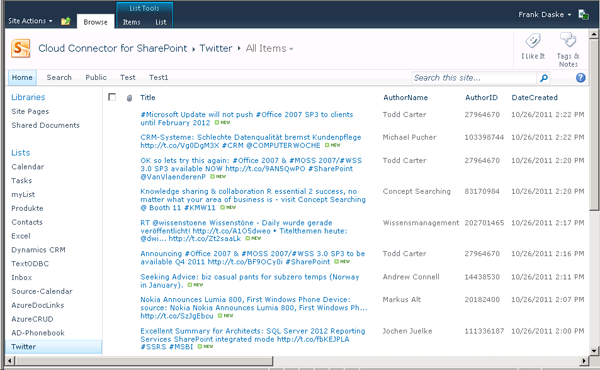This screenshot has height=370, width=600.
Task: Sort by the DateCreated column header
Action: coord(535,98)
